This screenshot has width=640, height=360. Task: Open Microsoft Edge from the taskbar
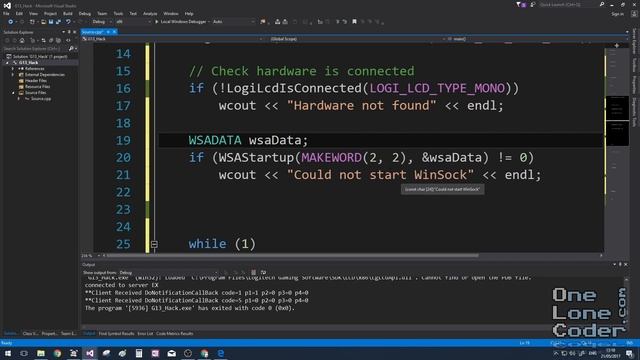221,353
